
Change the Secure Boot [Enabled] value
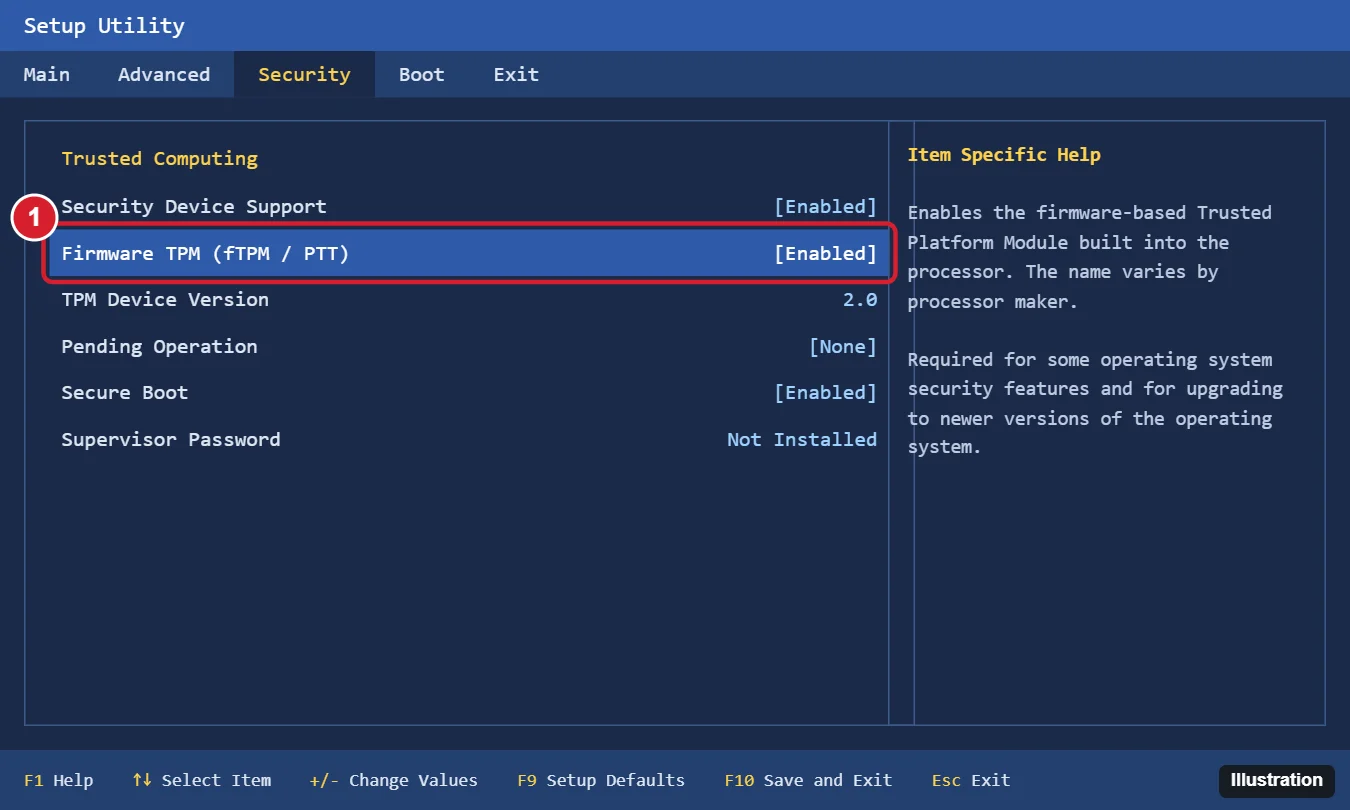825,393
